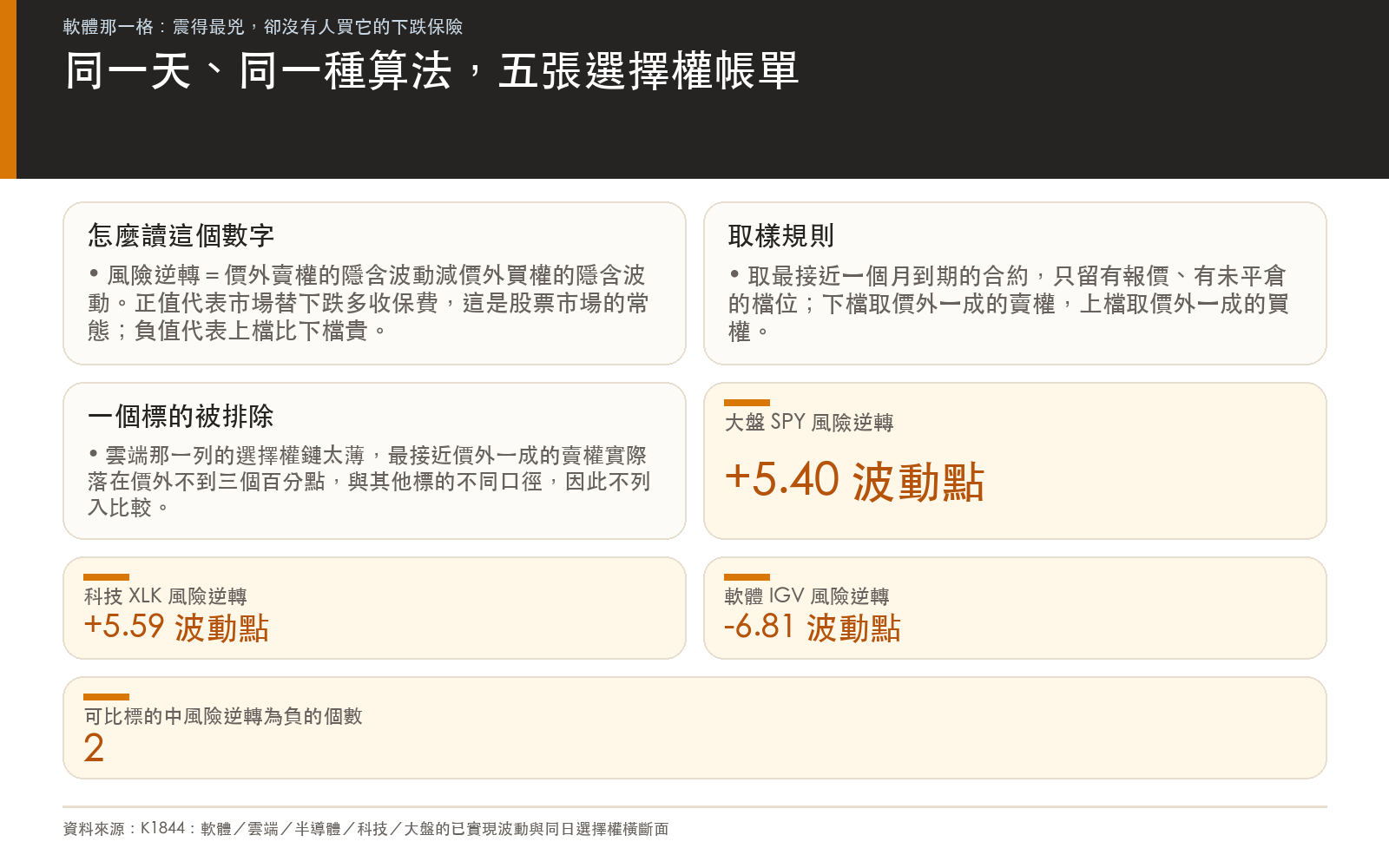Click the label 科技 XLK 風險逆轉

pyautogui.click(x=165, y=596)
